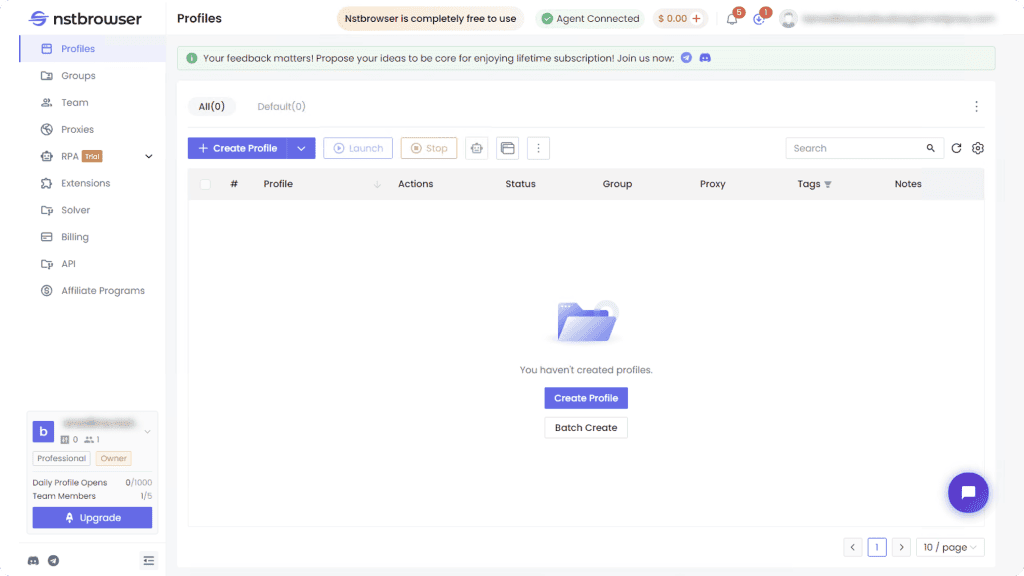Click into the Search input field
The height and width of the screenshot is (576, 1024).
(x=855, y=148)
